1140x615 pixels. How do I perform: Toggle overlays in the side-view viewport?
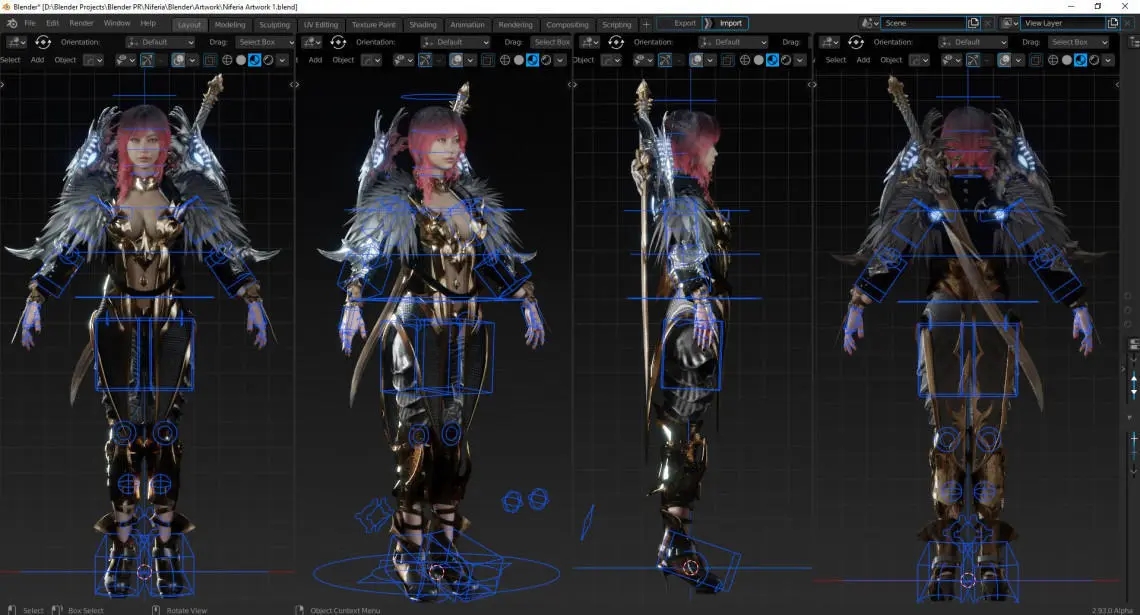697,60
